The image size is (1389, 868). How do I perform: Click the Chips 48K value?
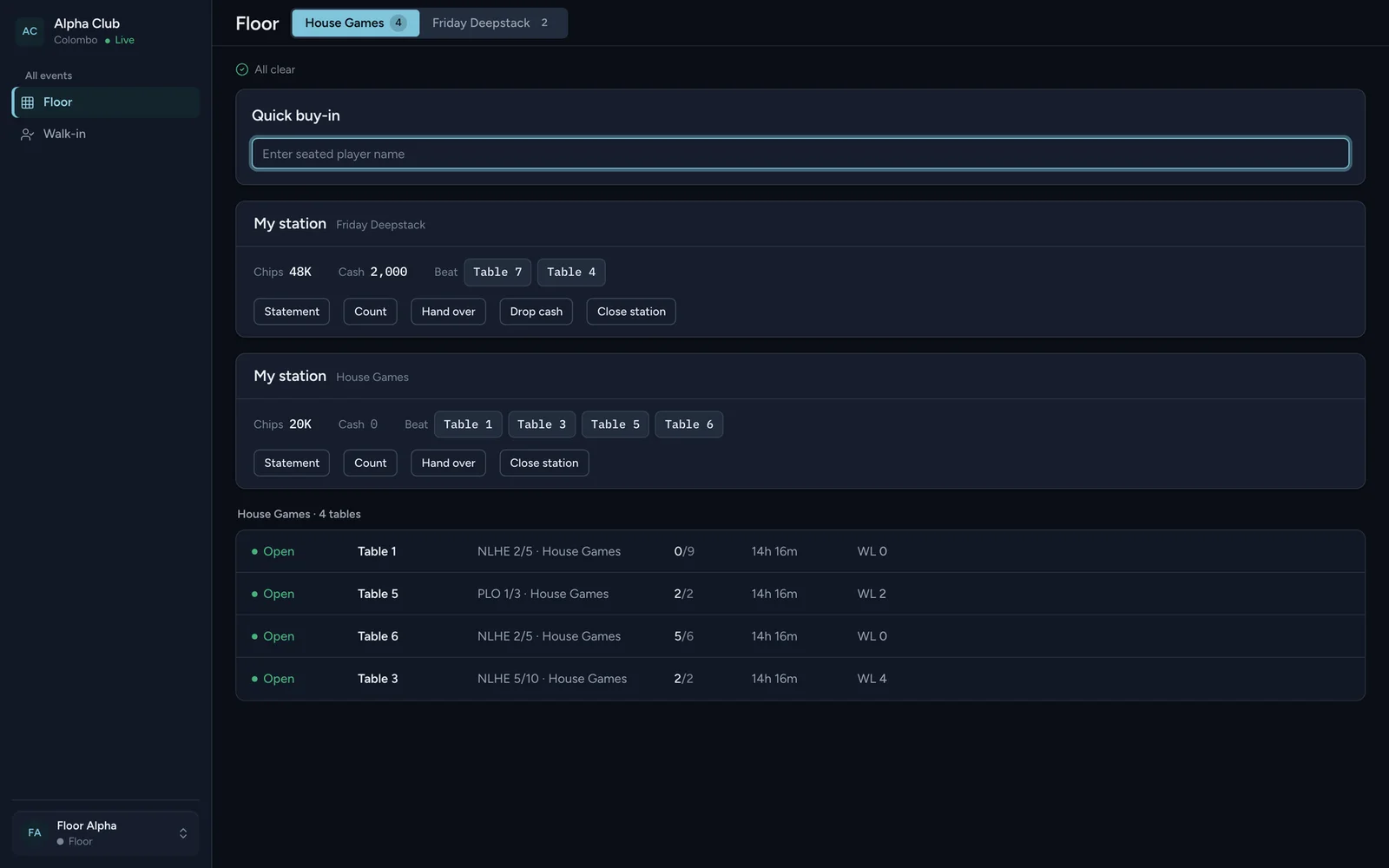(300, 273)
